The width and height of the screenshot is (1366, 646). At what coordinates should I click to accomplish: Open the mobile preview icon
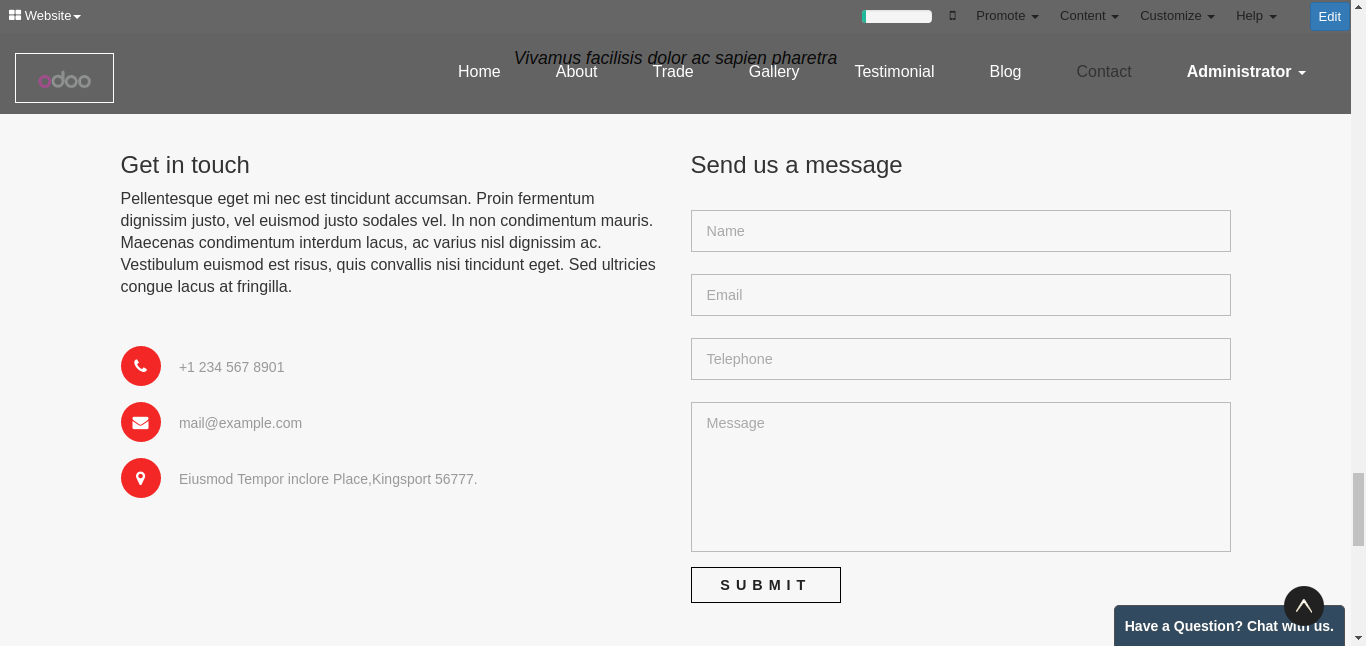point(952,16)
